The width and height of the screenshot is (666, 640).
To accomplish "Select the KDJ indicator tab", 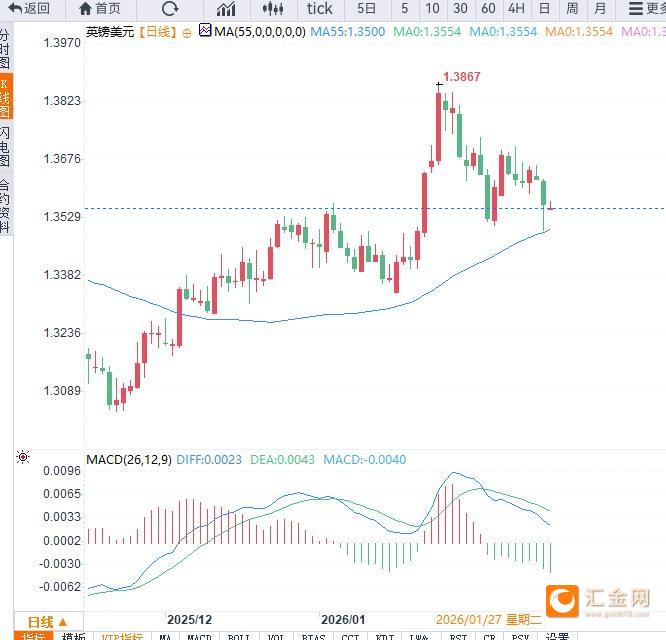I will (385, 636).
